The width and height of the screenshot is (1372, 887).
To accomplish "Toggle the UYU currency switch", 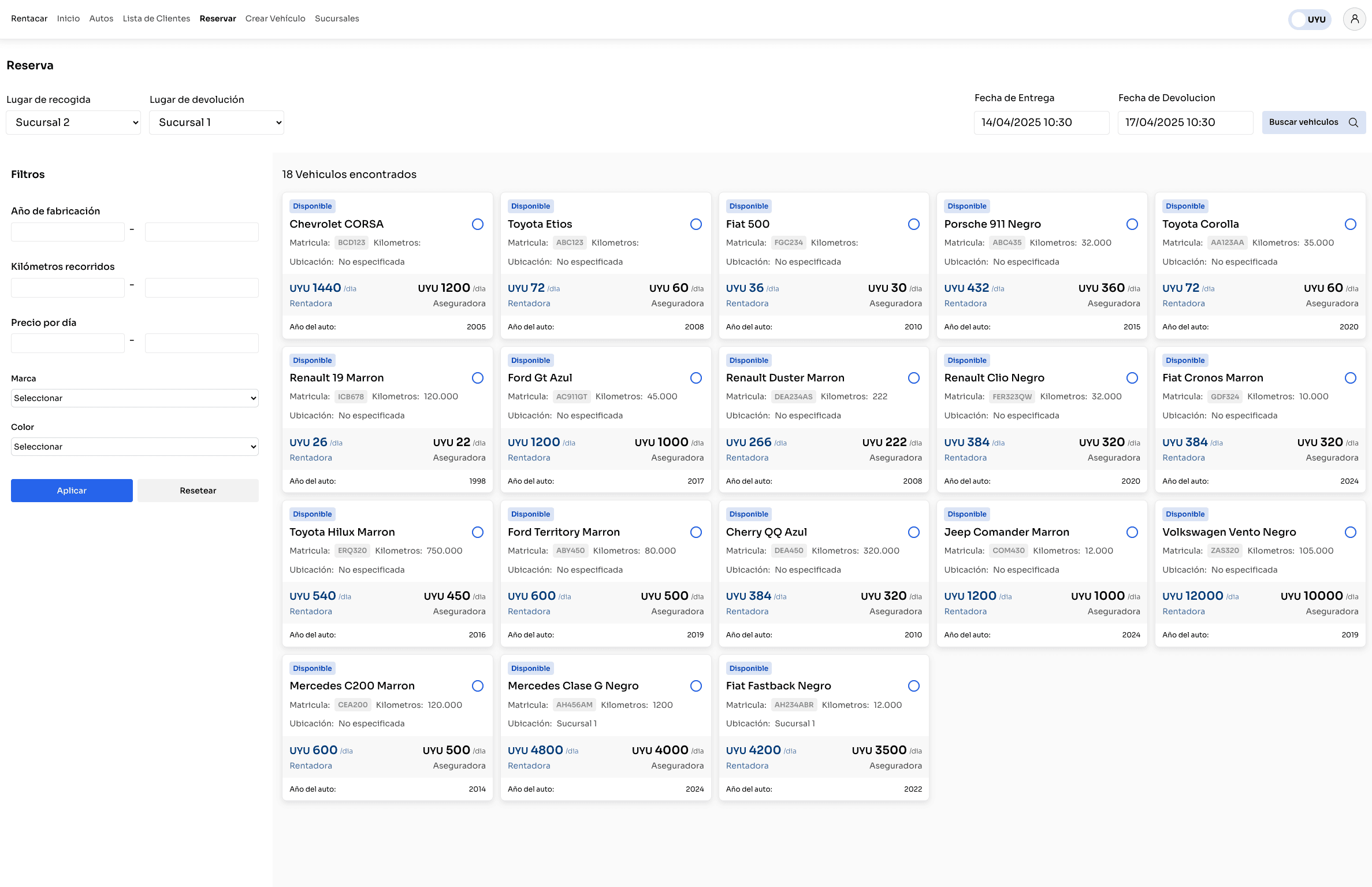I will tap(1310, 19).
